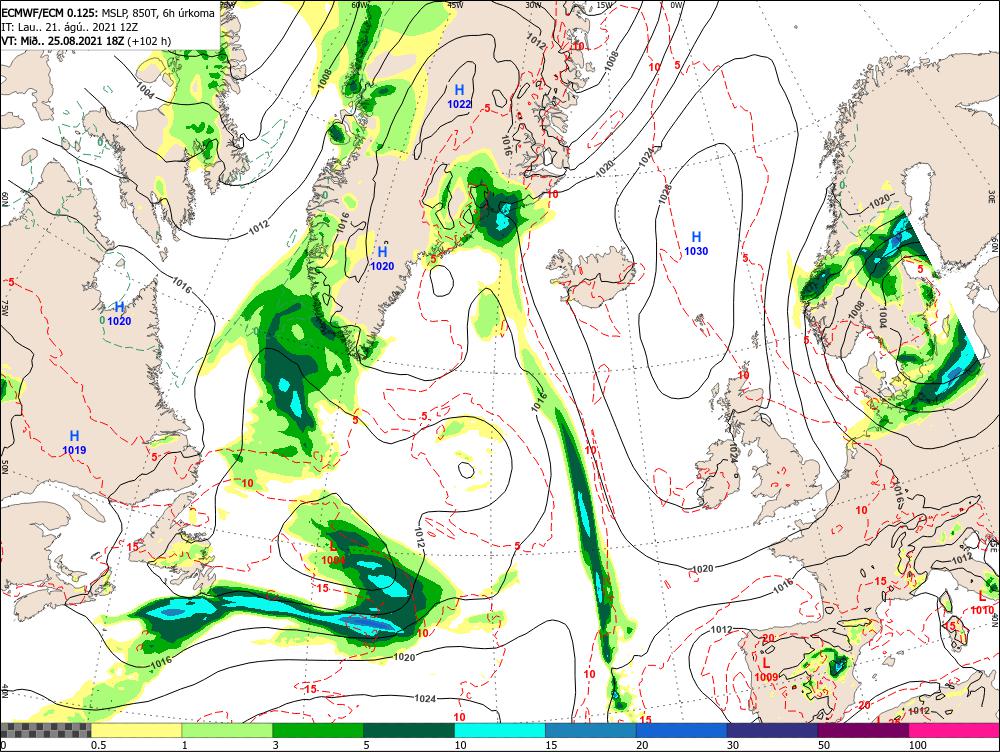Click the 'IT: Lau.. 21. ágú.. 2021 12Z' line
The image size is (1000, 752).
pos(70,27)
